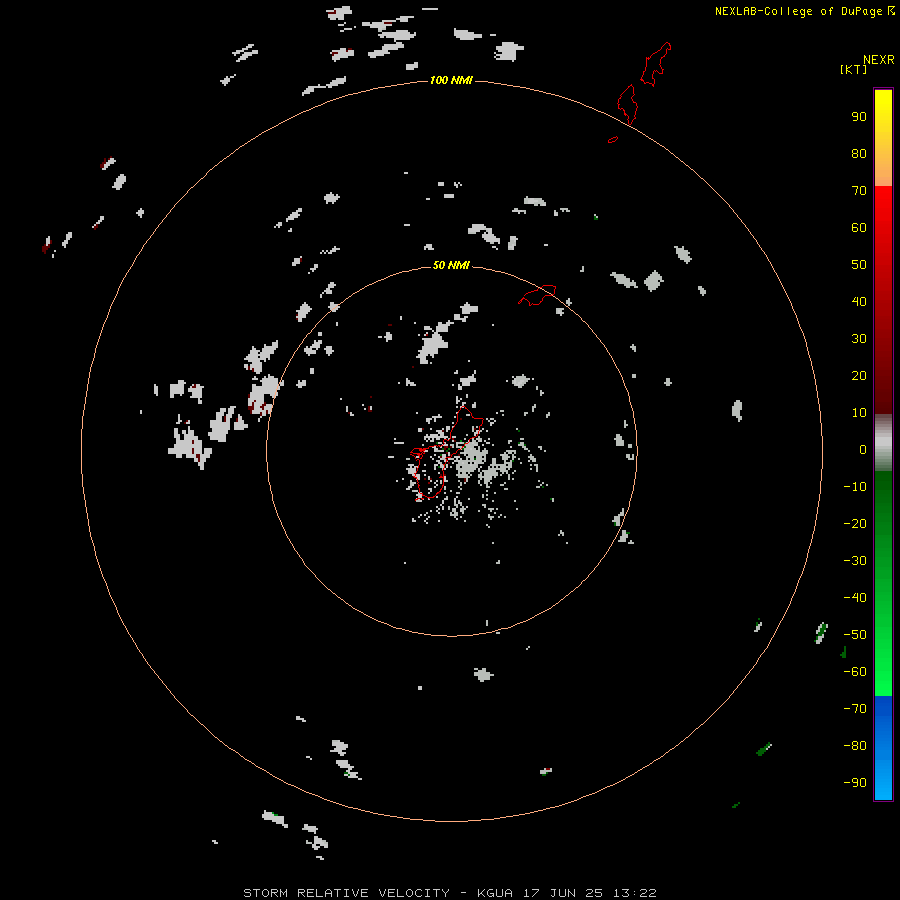Click the 0 value on velocity scale

[863, 449]
